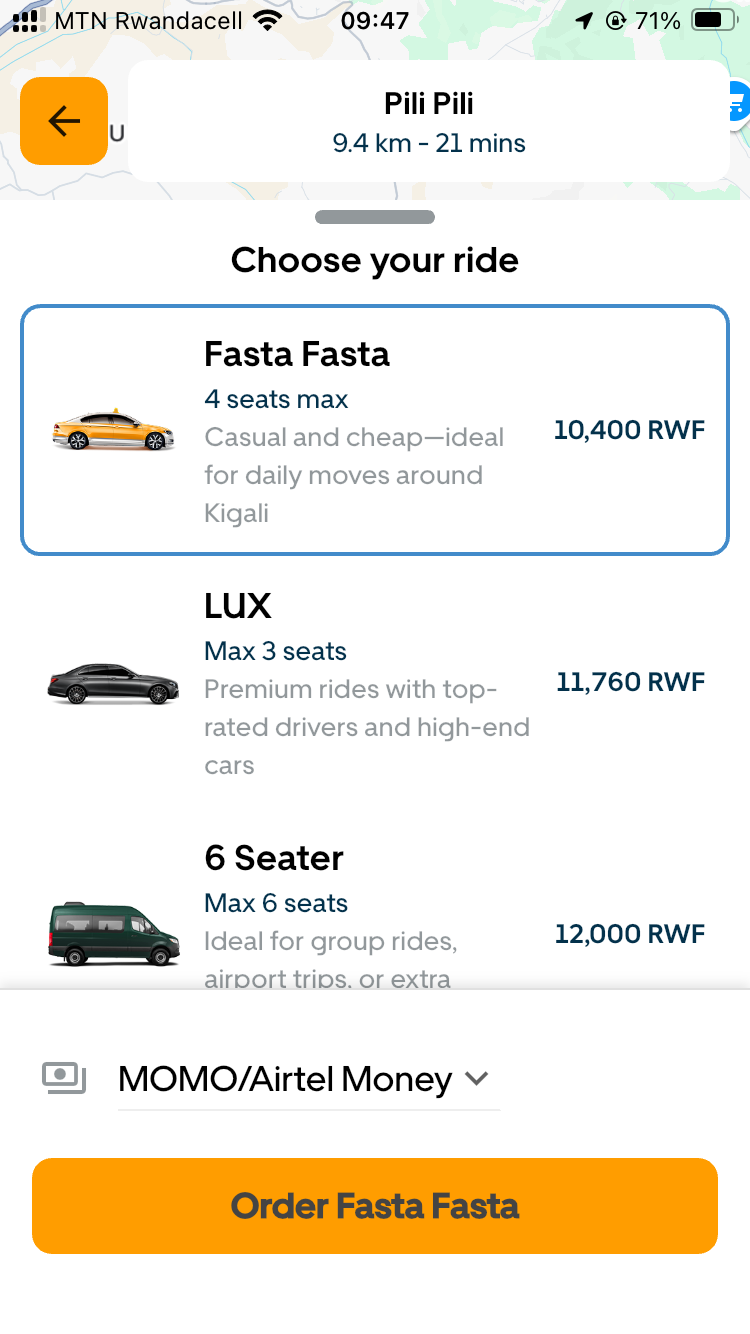
Task: Expand the ride sheet drag handle
Action: (x=375, y=216)
